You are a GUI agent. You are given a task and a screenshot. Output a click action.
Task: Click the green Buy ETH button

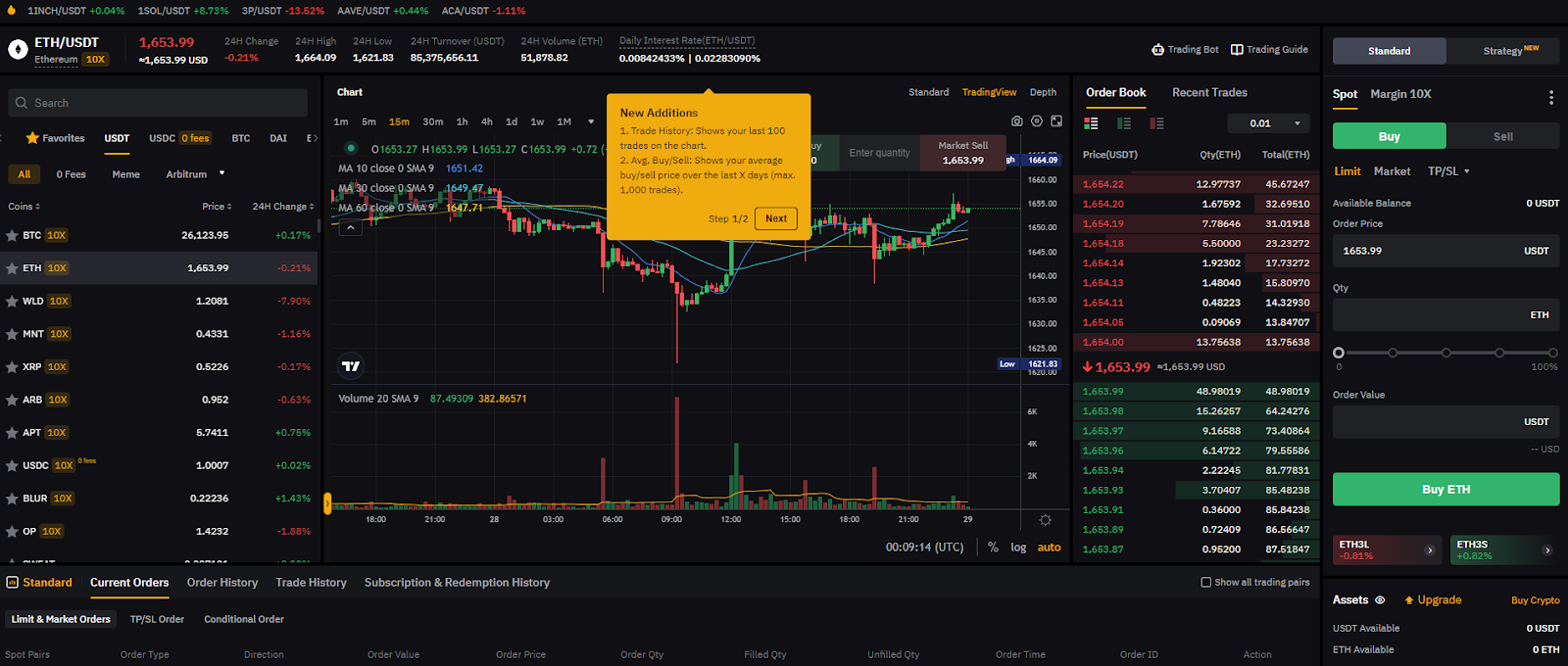tap(1445, 490)
